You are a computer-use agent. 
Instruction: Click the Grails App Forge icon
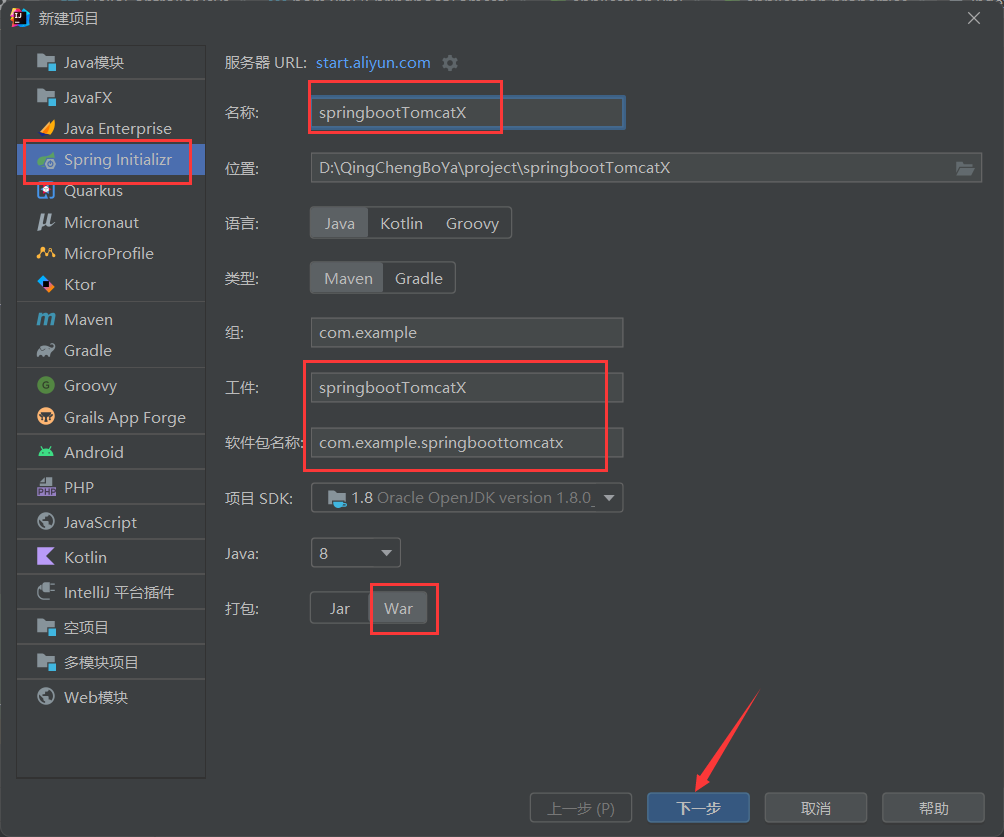coord(46,417)
